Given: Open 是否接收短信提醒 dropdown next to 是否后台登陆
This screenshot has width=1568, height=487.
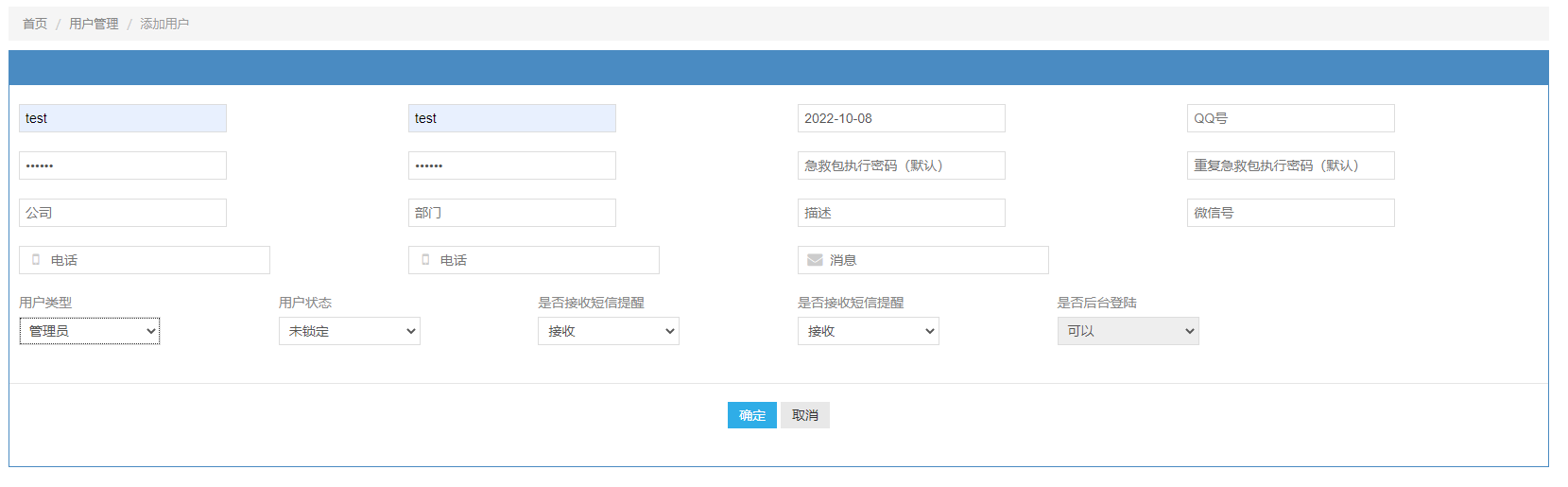Looking at the screenshot, I should [x=868, y=331].
